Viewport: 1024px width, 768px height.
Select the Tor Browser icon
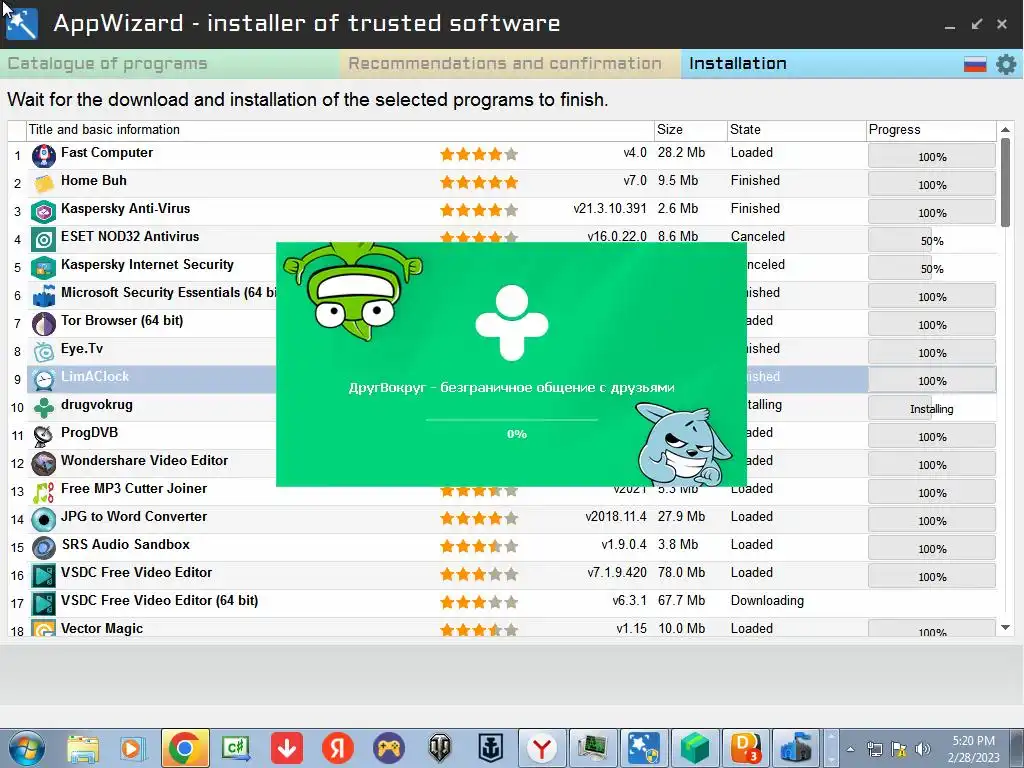click(44, 324)
